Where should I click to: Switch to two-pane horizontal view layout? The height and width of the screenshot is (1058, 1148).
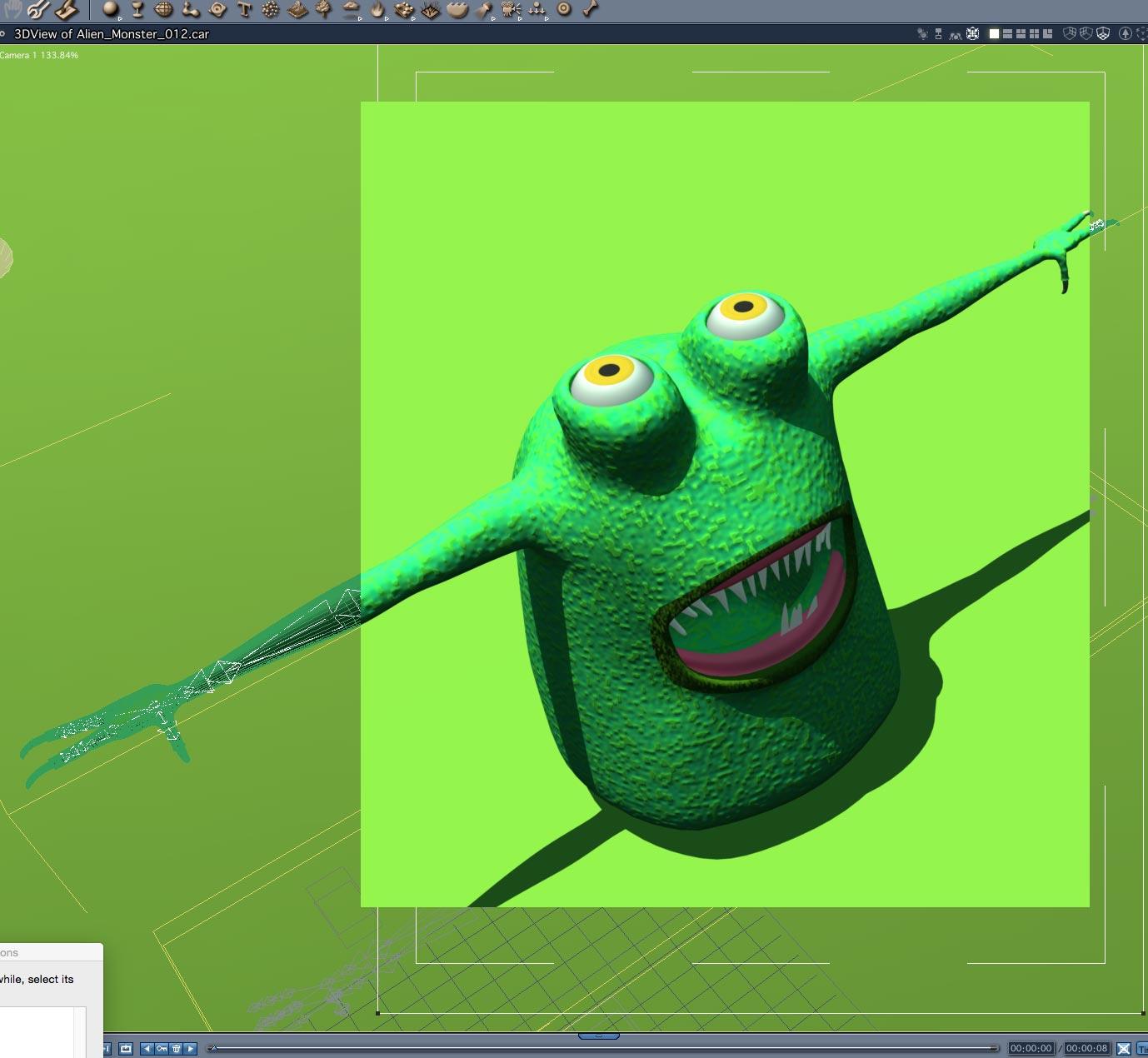pos(1007,34)
